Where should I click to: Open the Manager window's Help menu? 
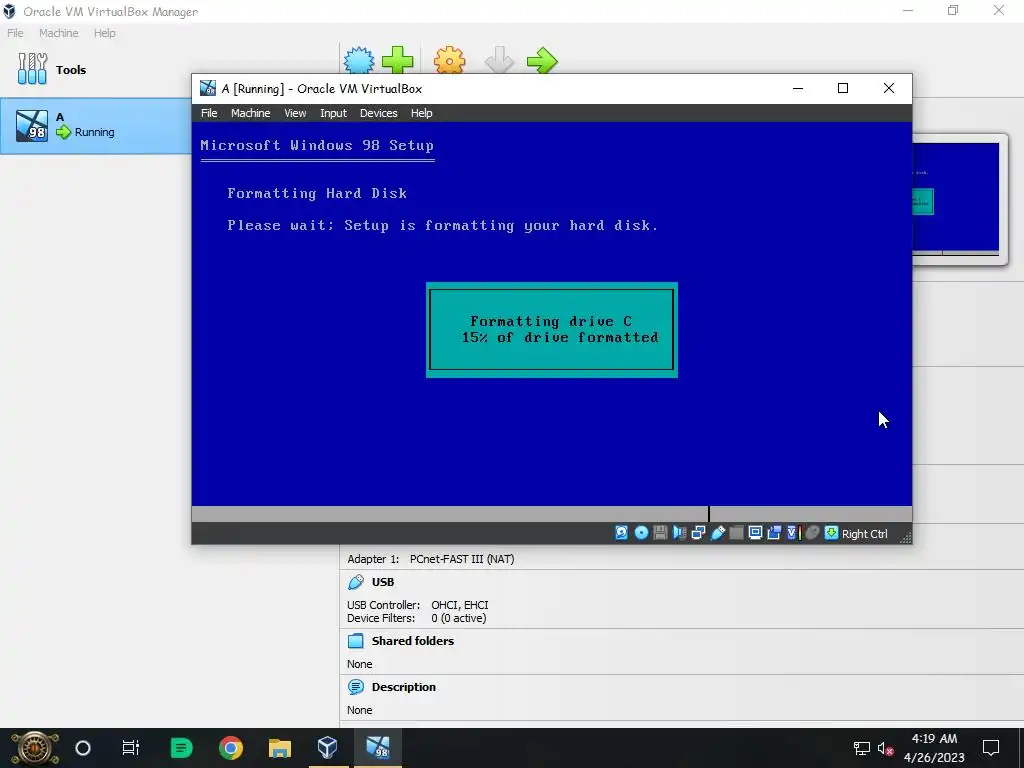(104, 33)
